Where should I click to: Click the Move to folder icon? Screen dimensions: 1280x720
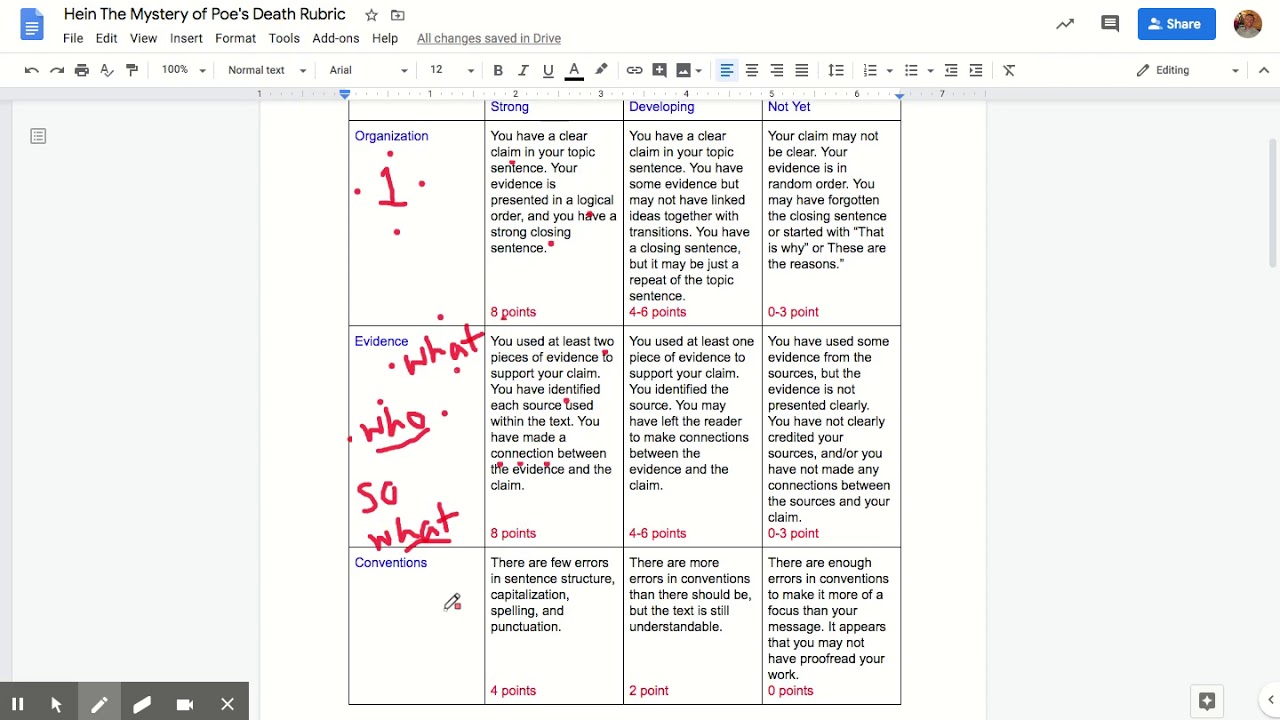tap(398, 15)
